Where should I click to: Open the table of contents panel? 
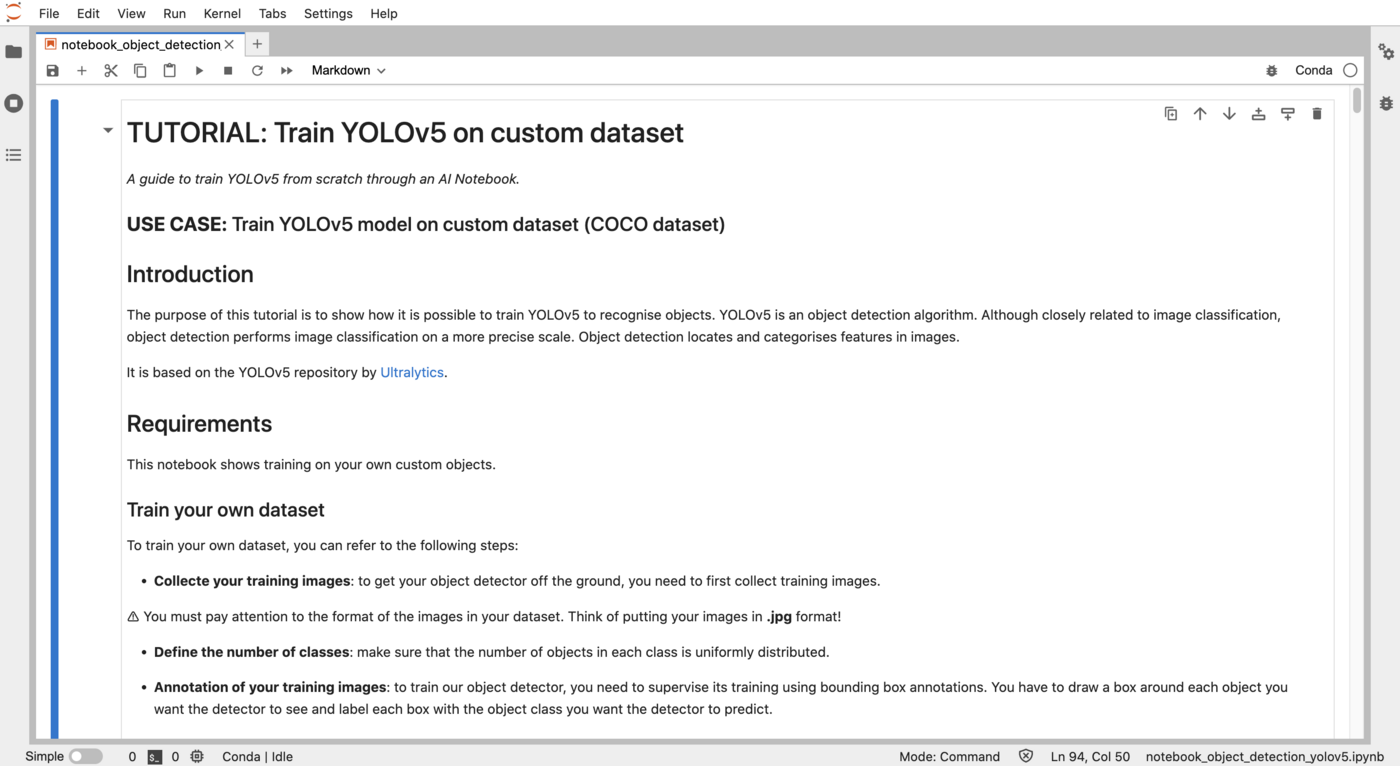[x=14, y=155]
